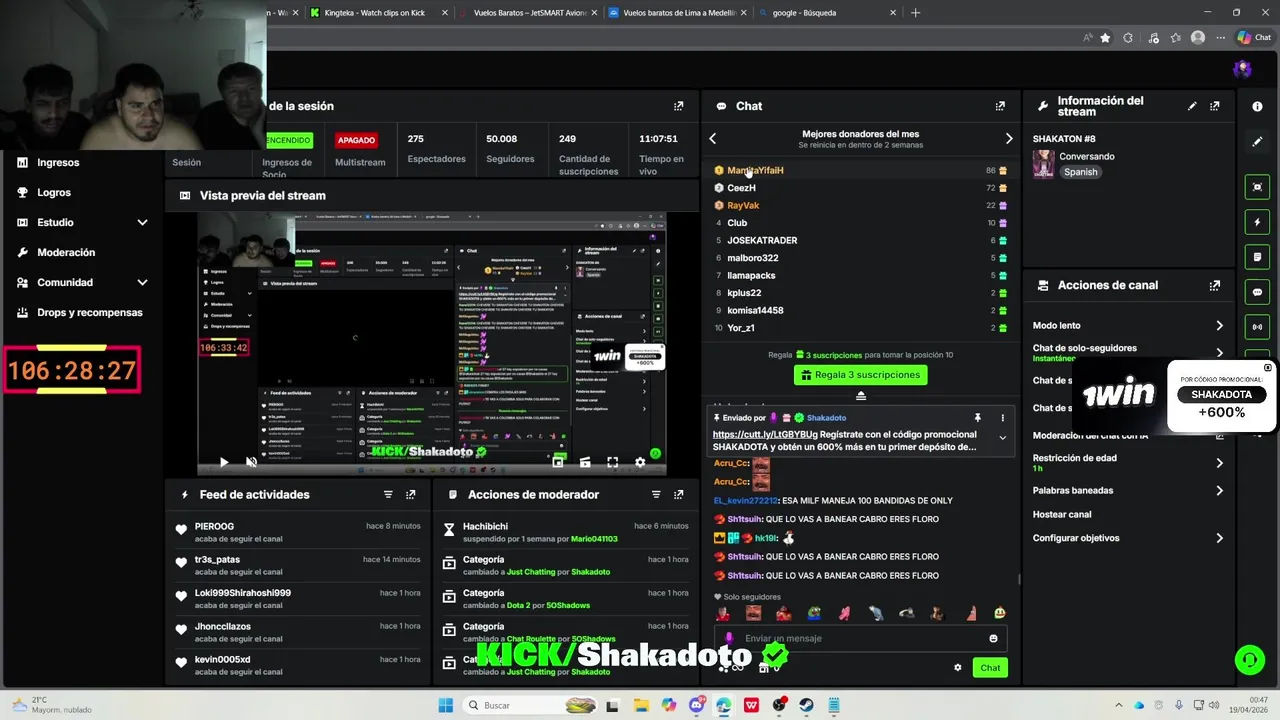Open Palabras baneadas settings
1280x720 pixels.
1128,490
